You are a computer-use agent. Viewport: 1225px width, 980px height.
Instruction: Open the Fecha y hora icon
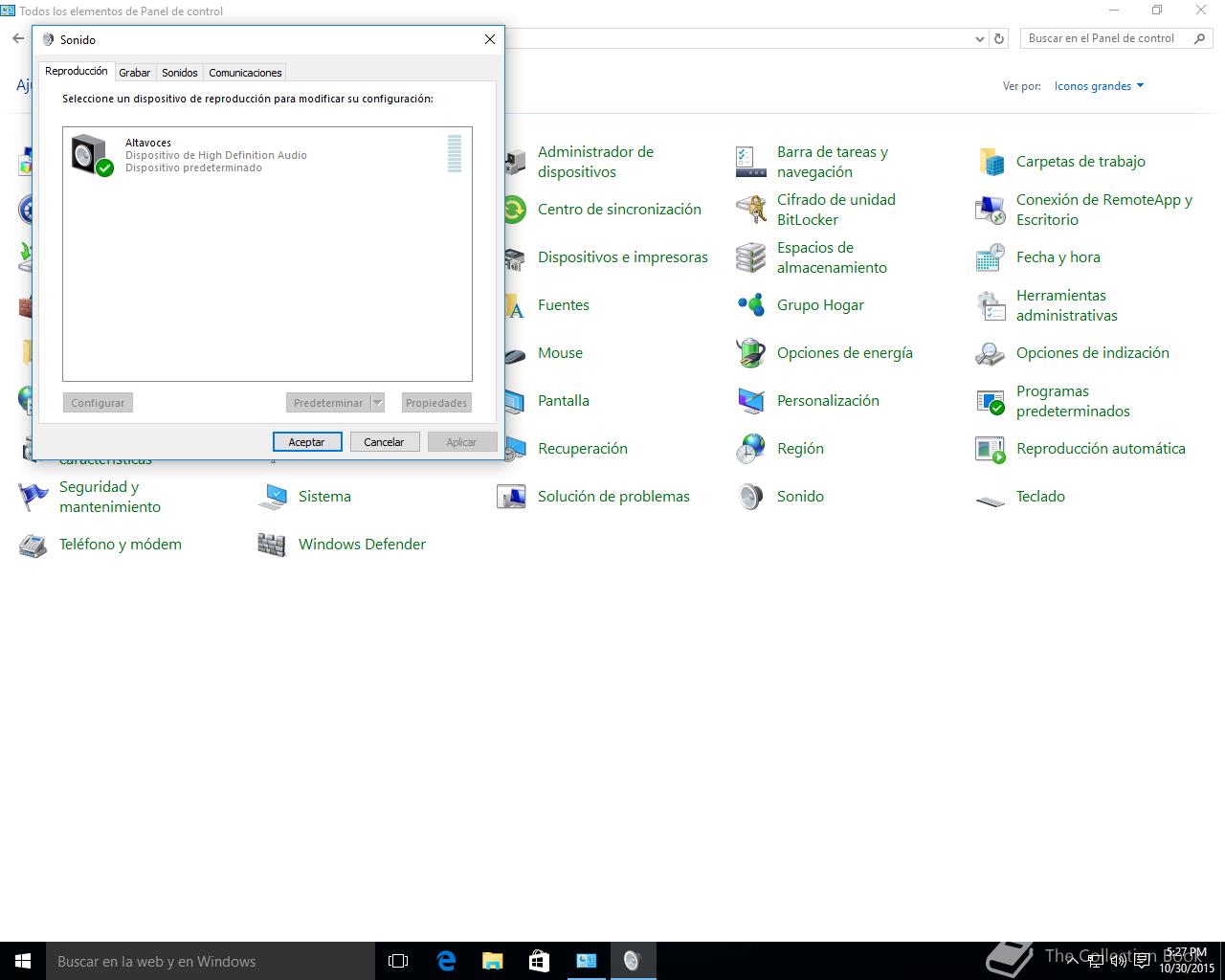[x=991, y=257]
